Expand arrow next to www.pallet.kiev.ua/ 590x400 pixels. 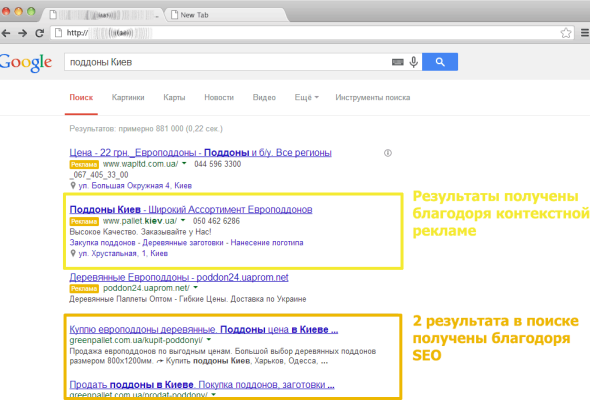coord(183,220)
